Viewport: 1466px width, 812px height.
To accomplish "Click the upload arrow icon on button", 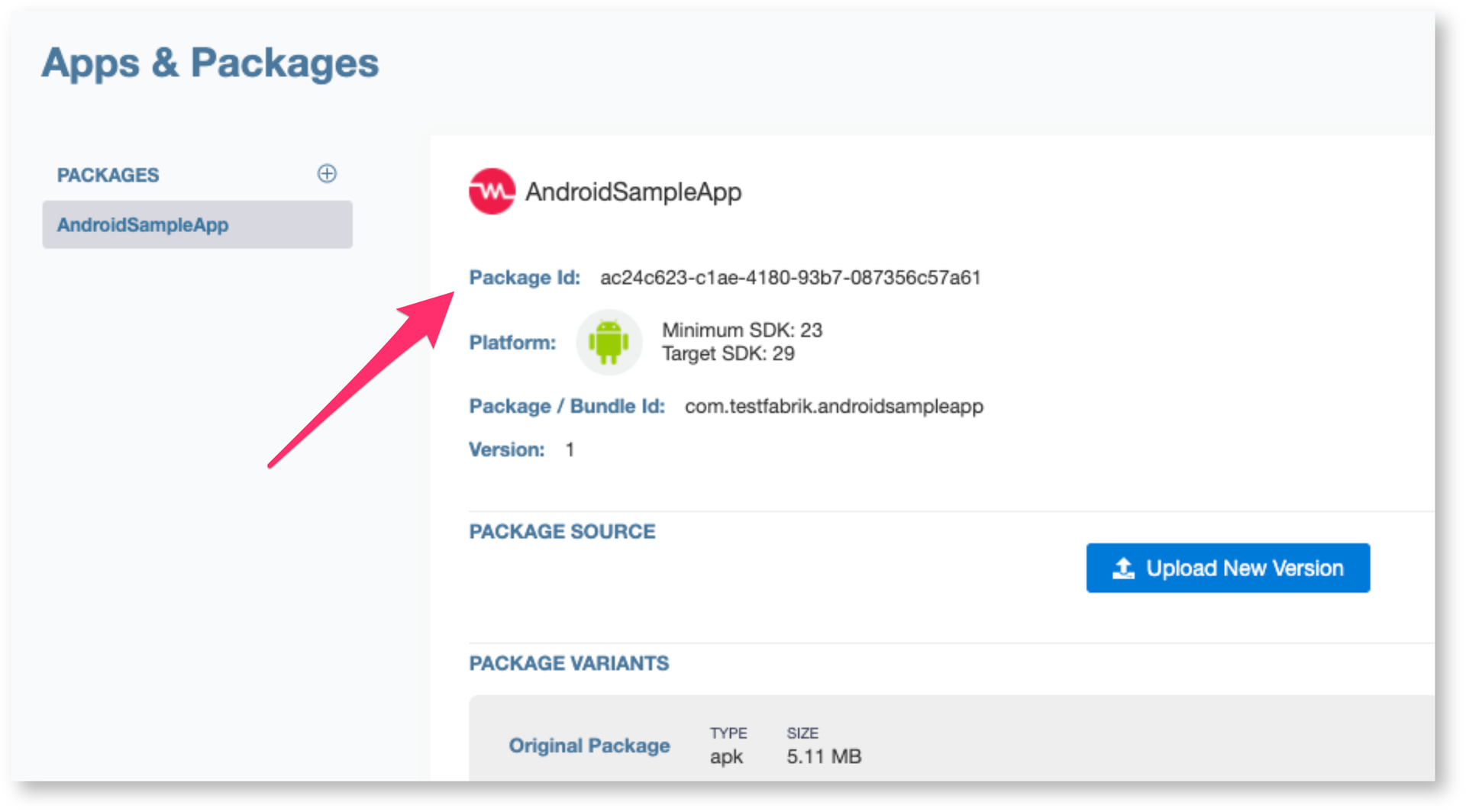I will click(1123, 568).
